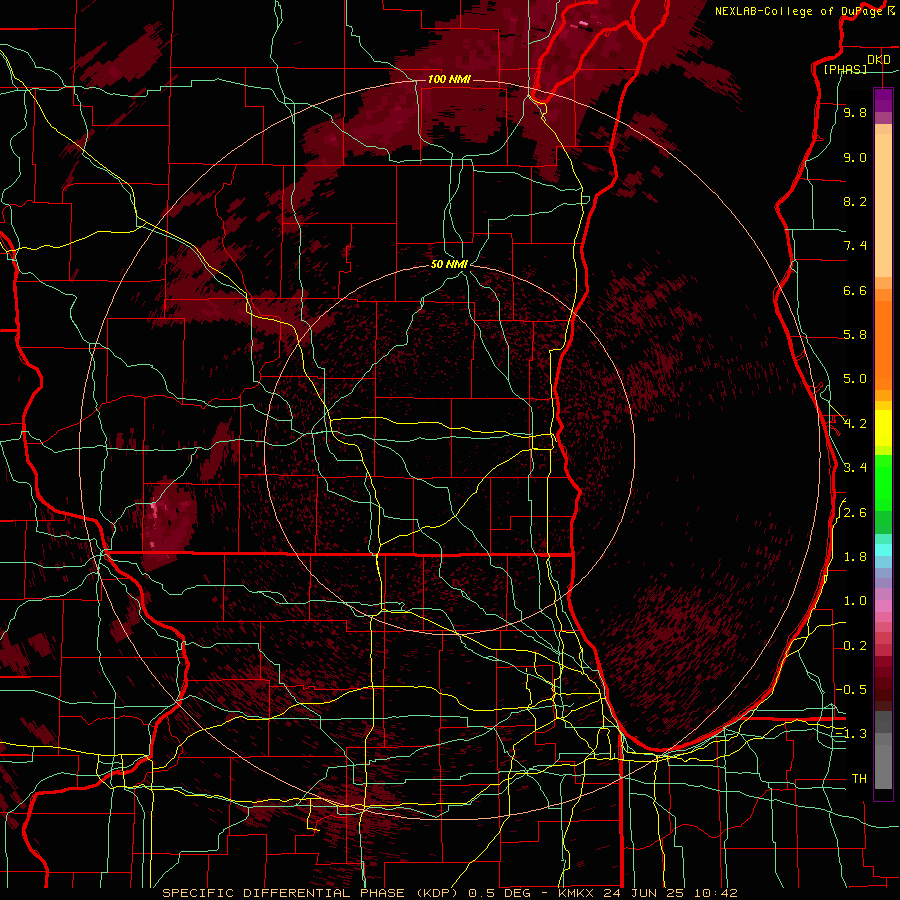Pick the cyan segment of the color bar
This screenshot has width=900, height=900.
click(883, 550)
